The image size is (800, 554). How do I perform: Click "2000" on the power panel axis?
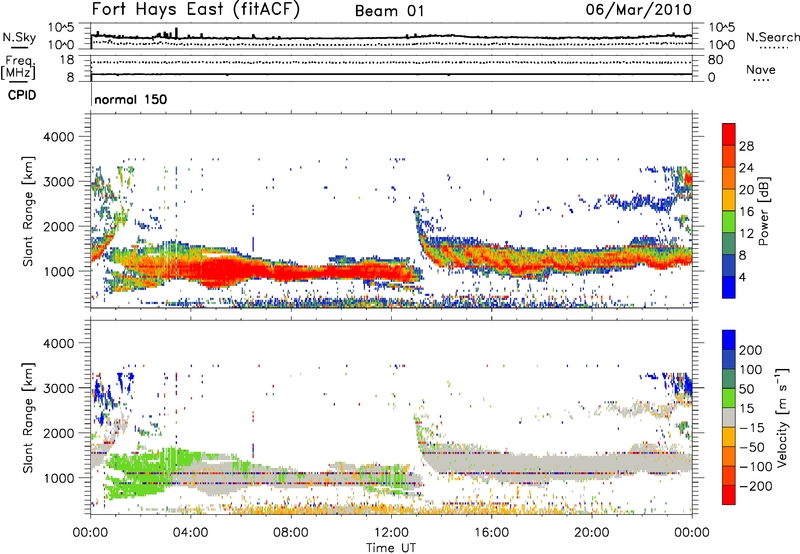click(59, 227)
